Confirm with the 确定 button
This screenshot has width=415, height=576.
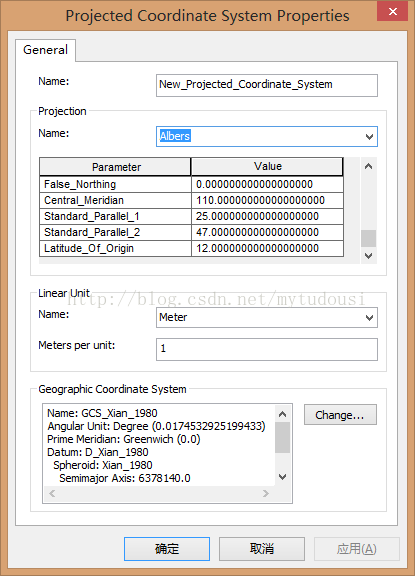tap(167, 549)
